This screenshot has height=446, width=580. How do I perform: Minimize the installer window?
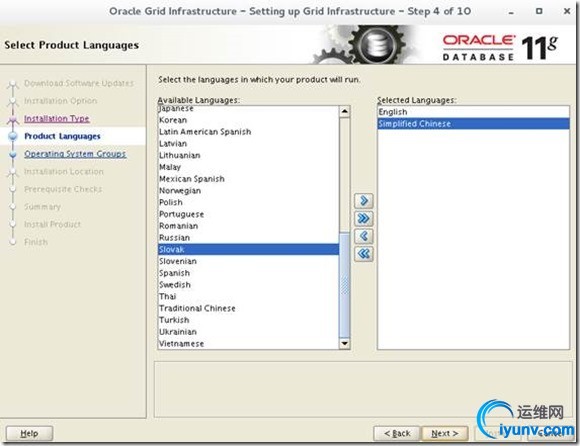(x=511, y=12)
